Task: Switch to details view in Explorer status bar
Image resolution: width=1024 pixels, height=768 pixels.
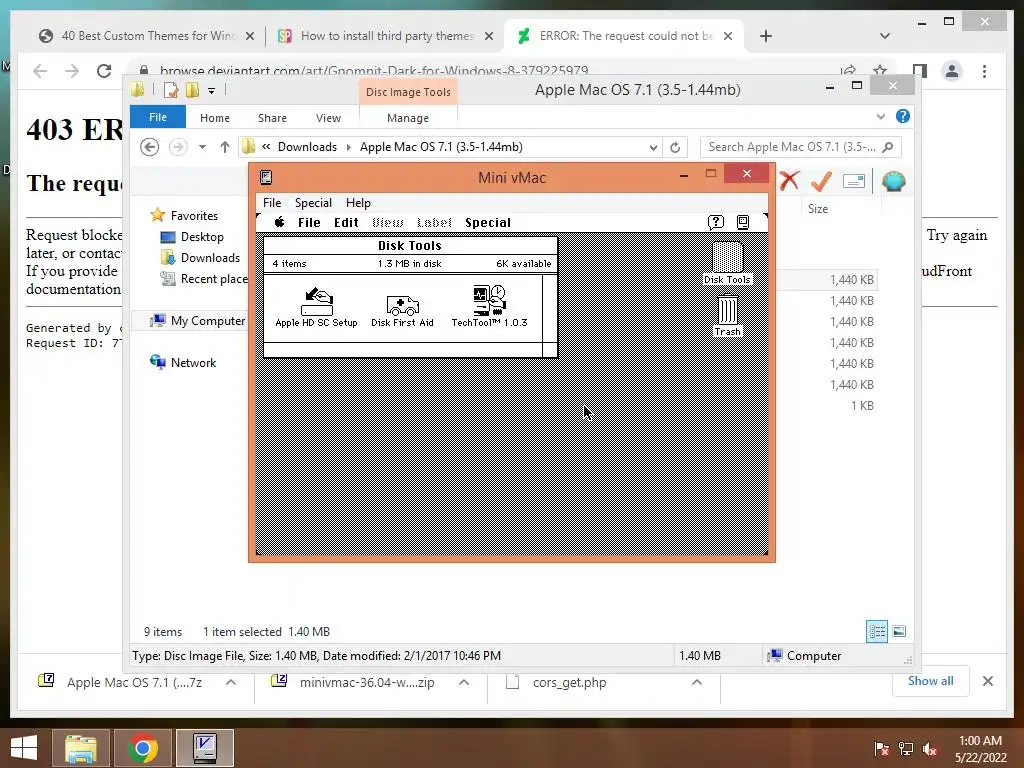Action: [876, 632]
